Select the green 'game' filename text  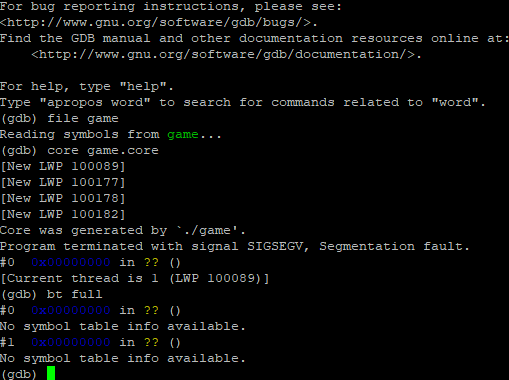[183, 135]
